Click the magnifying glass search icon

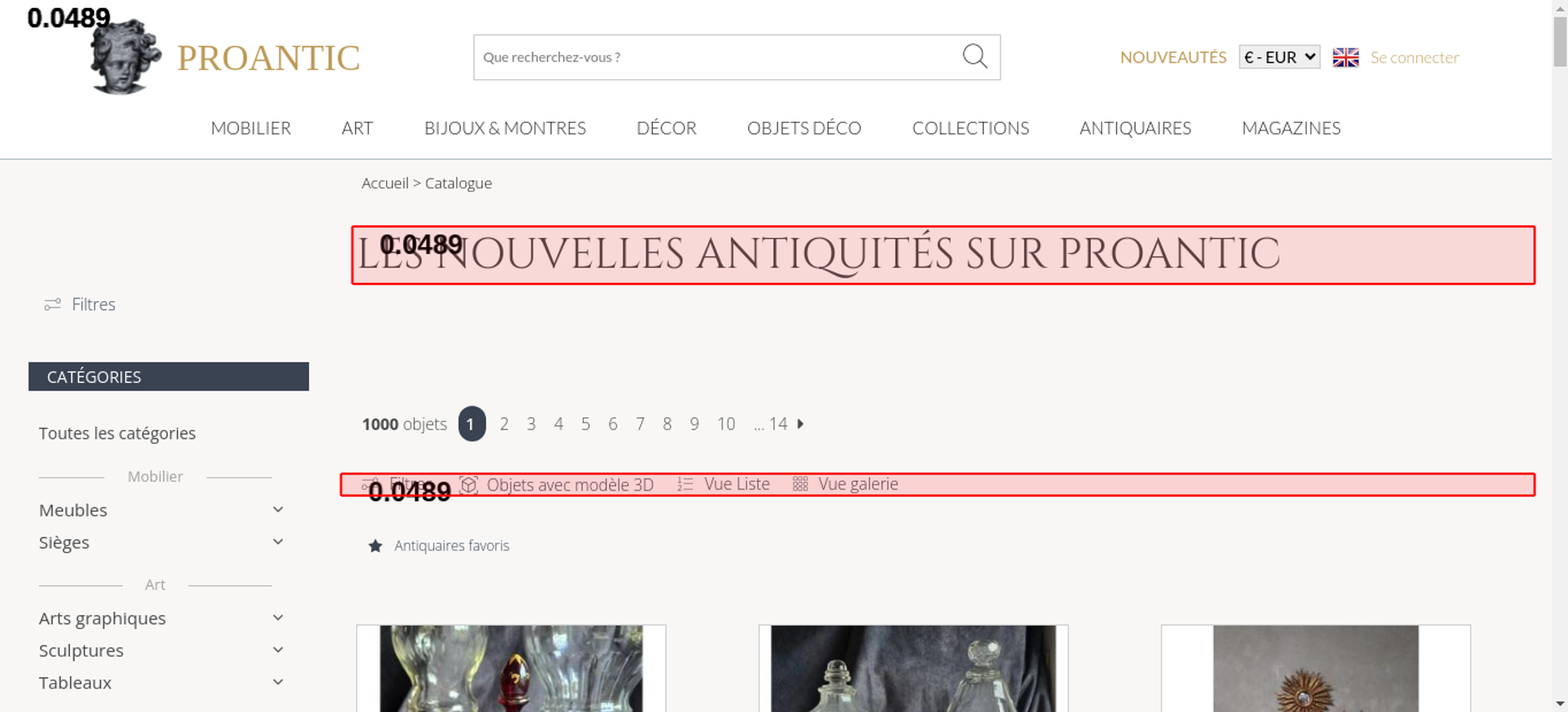click(x=975, y=56)
